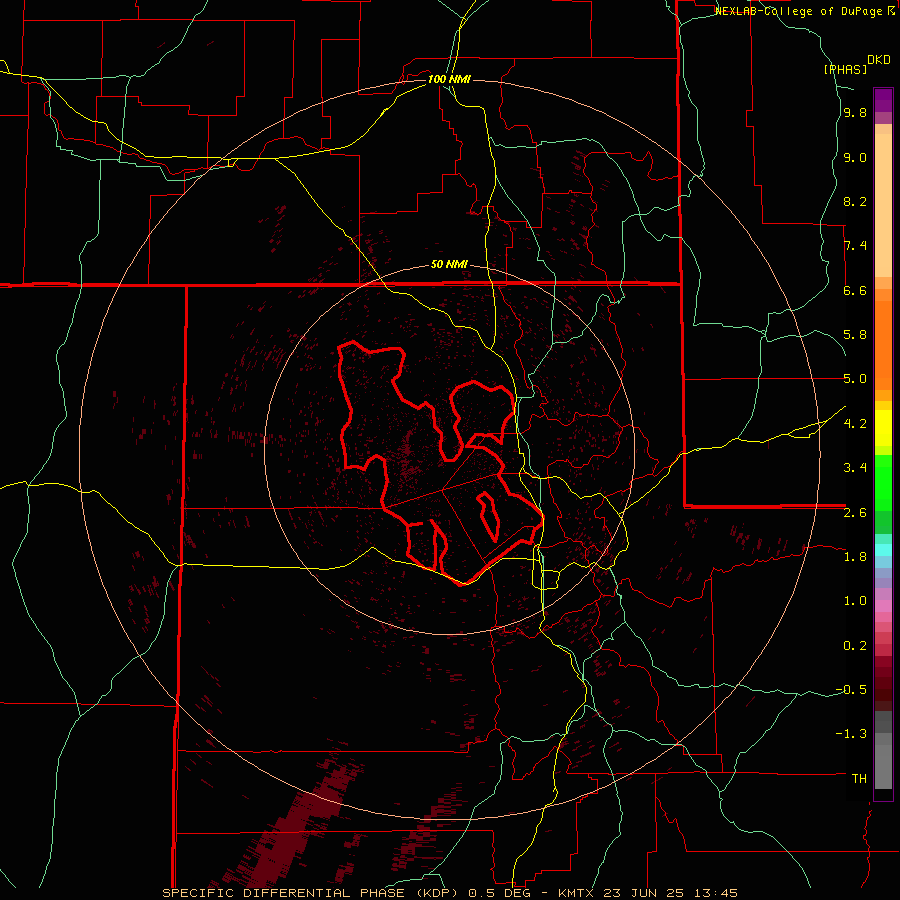900x900 pixels.
Task: Pick the pink segment of color bar
Action: point(883,606)
